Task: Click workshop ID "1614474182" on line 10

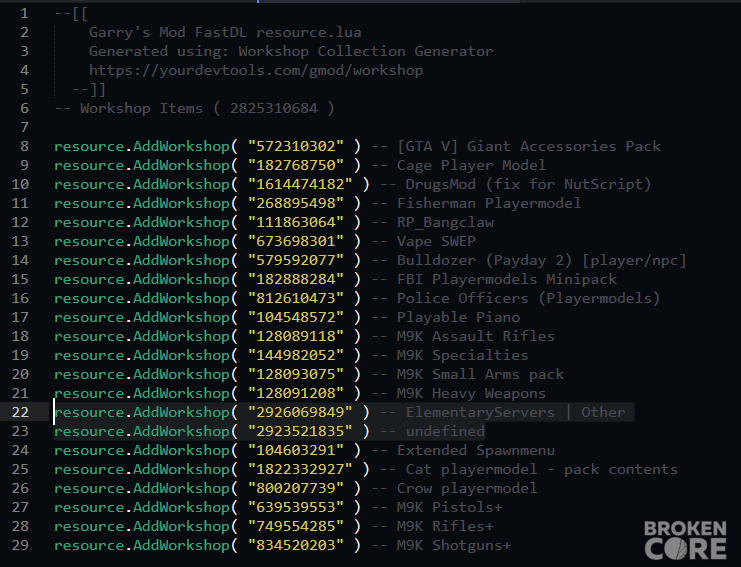Action: pos(300,184)
